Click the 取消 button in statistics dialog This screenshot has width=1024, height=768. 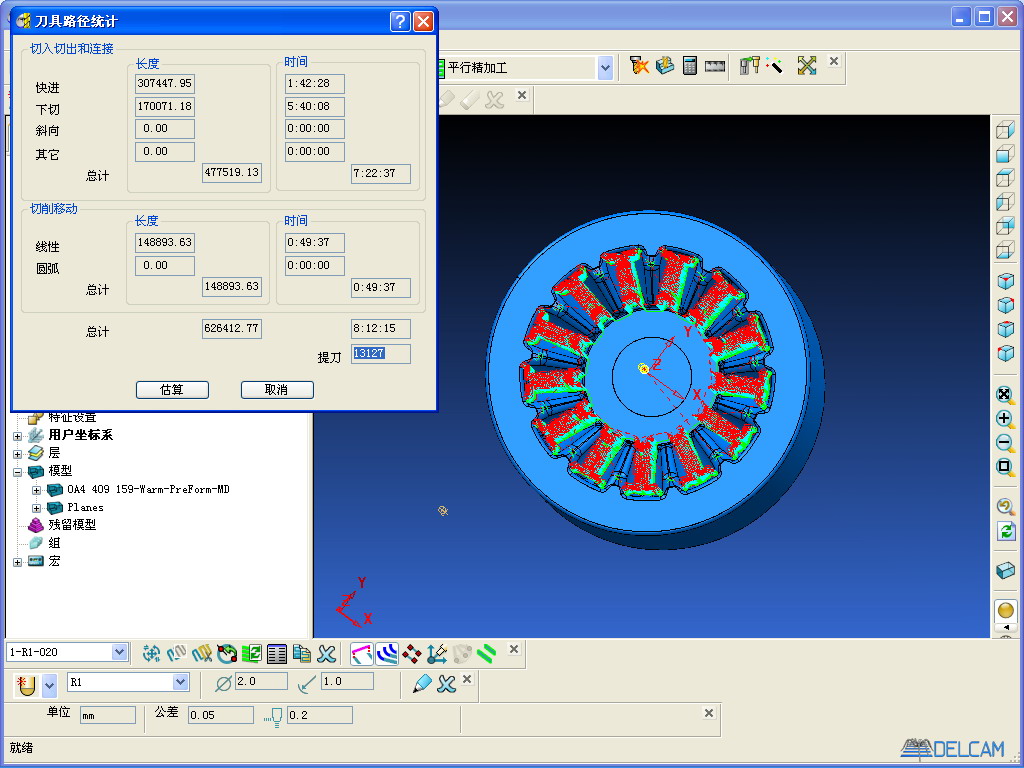tap(278, 390)
